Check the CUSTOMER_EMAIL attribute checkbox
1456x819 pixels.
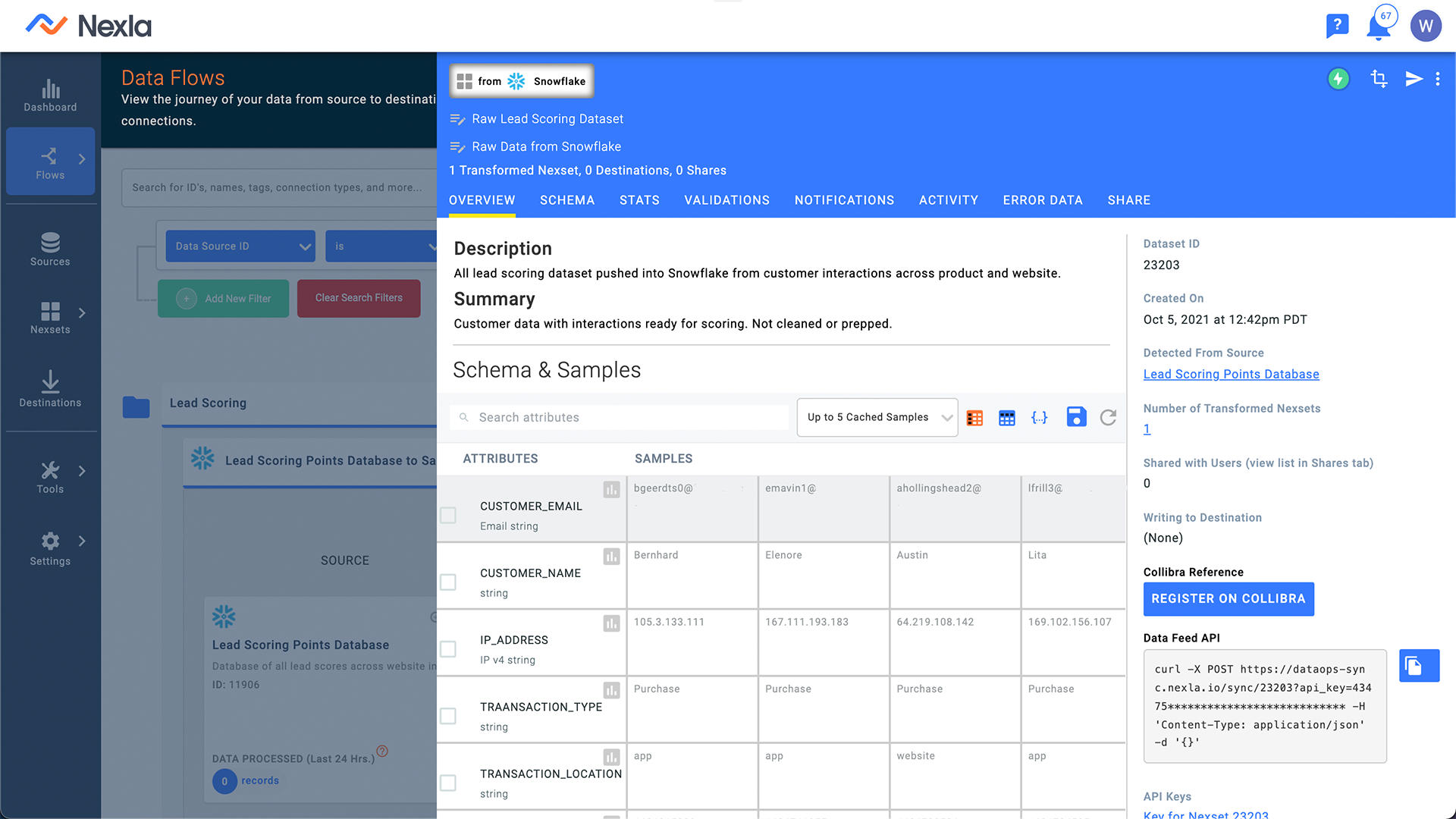448,516
